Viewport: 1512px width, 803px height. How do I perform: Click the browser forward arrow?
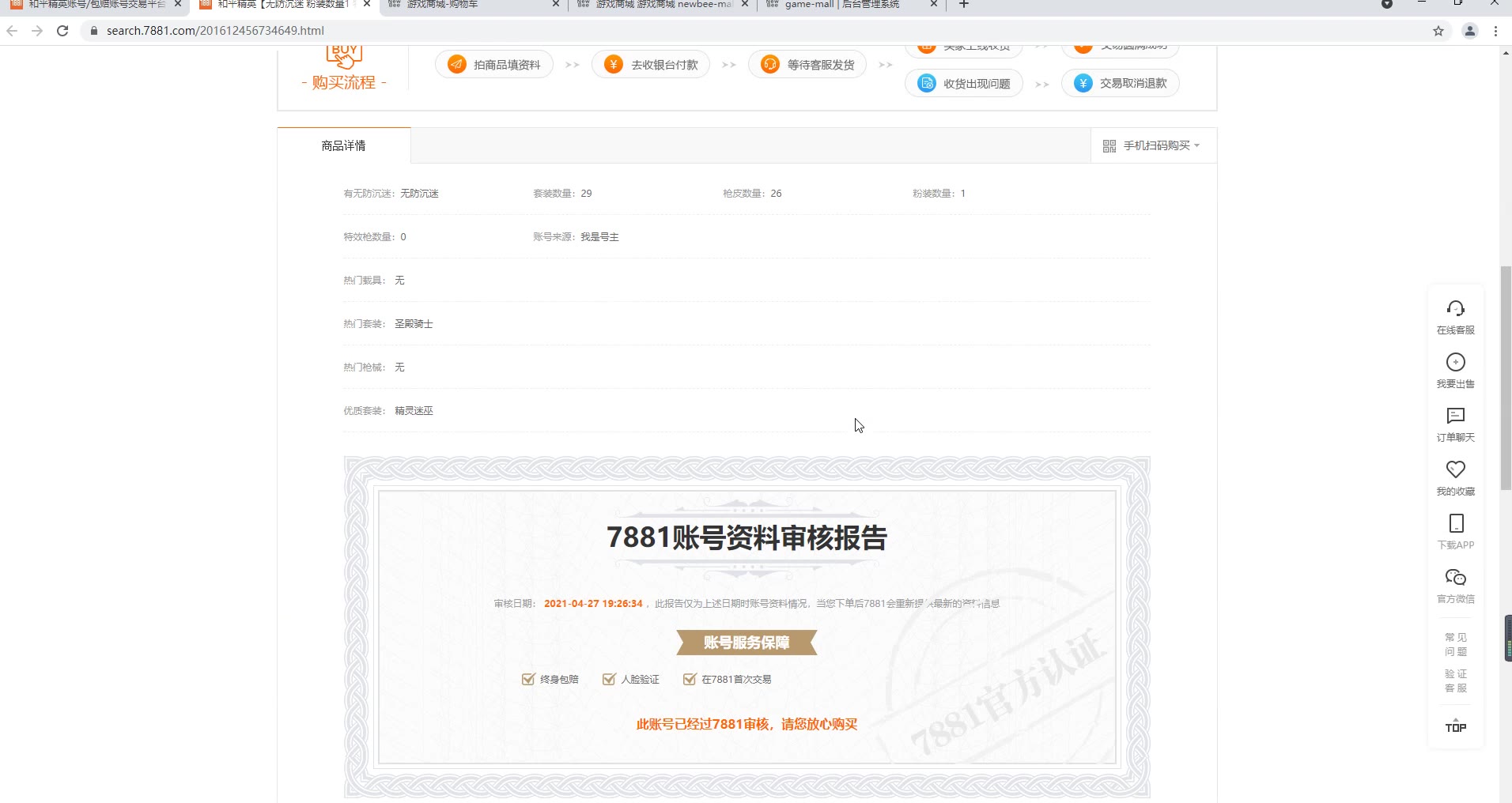[37, 31]
